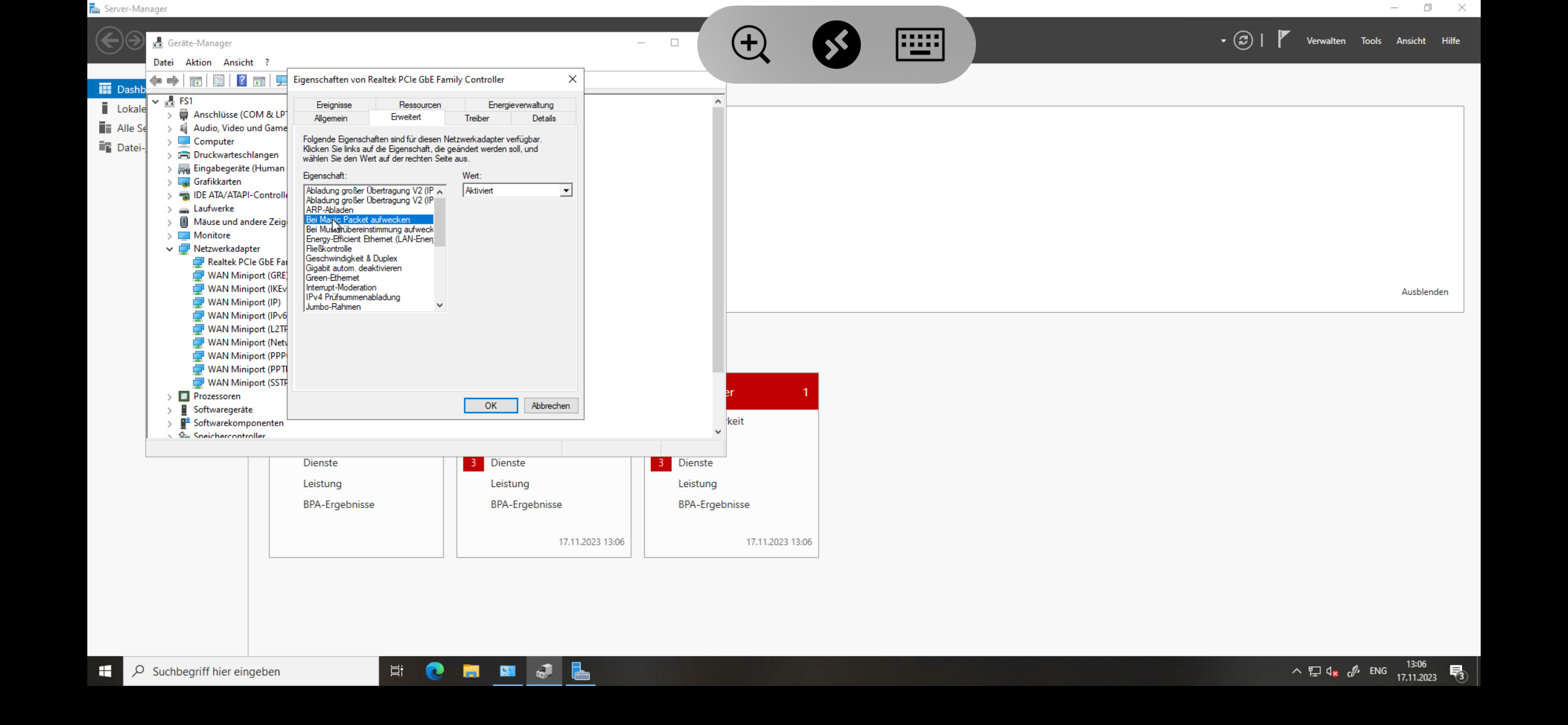This screenshot has width=1568, height=725.
Task: Click the remote desktop session icon
Action: point(836,45)
